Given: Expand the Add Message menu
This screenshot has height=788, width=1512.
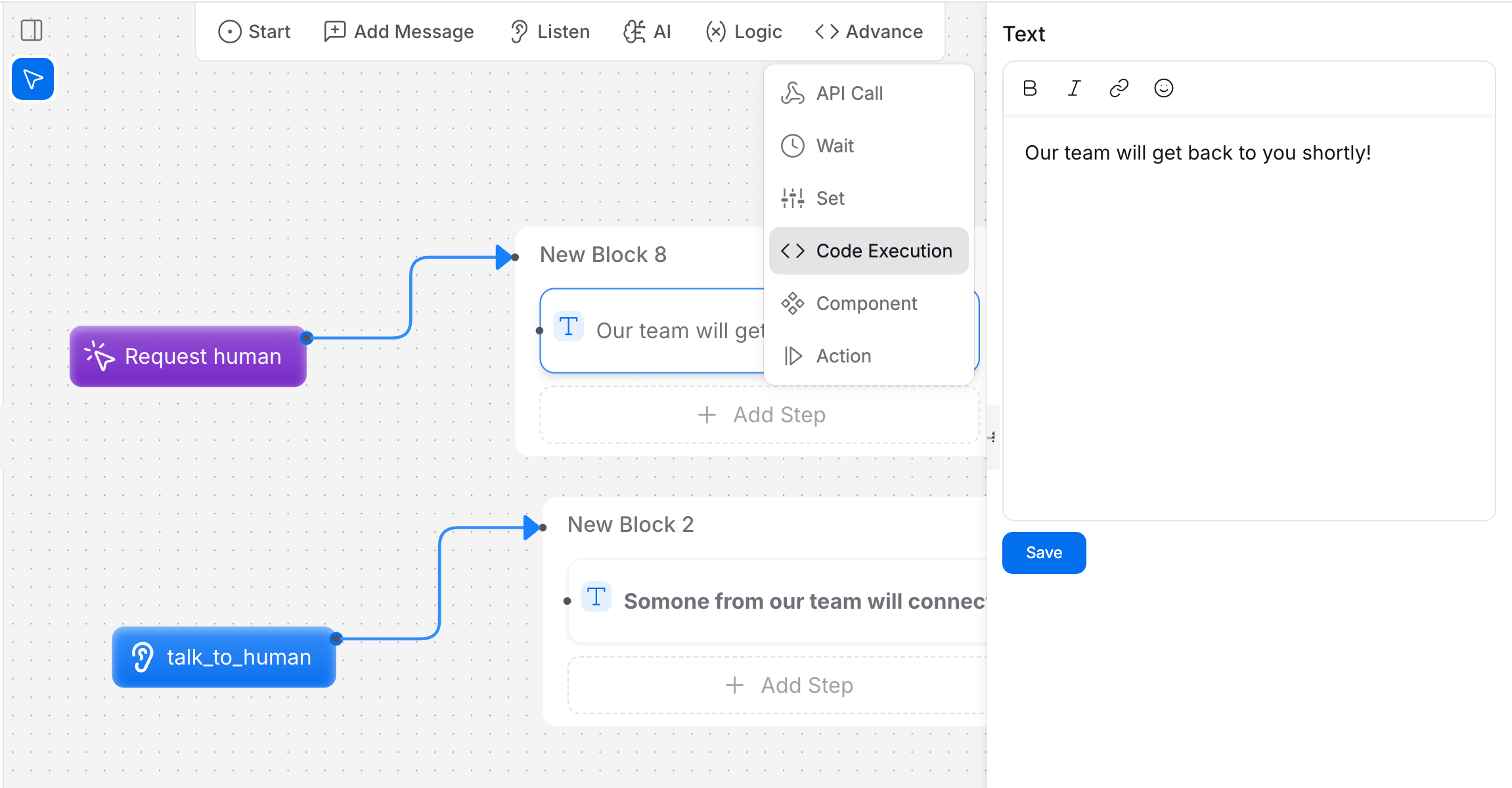Looking at the screenshot, I should point(399,32).
